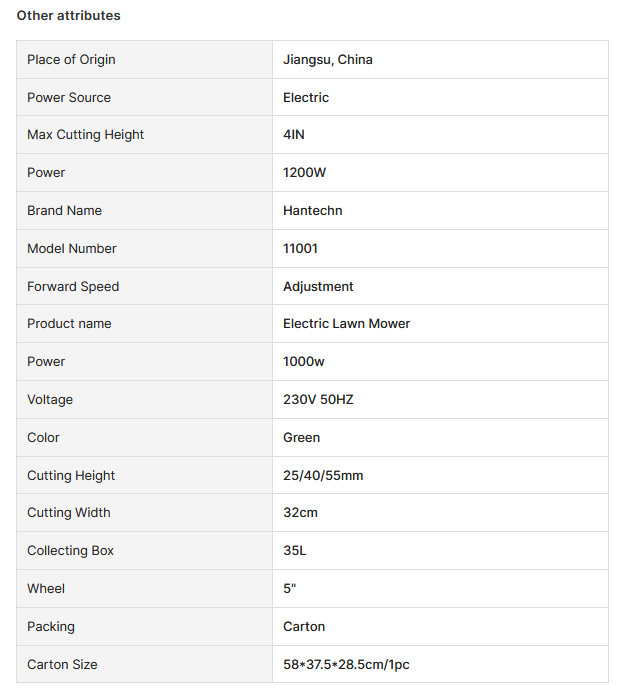The width and height of the screenshot is (624, 697).
Task: Click the "58*37.5*28.5cm/1pc" carton size value
Action: coord(347,665)
